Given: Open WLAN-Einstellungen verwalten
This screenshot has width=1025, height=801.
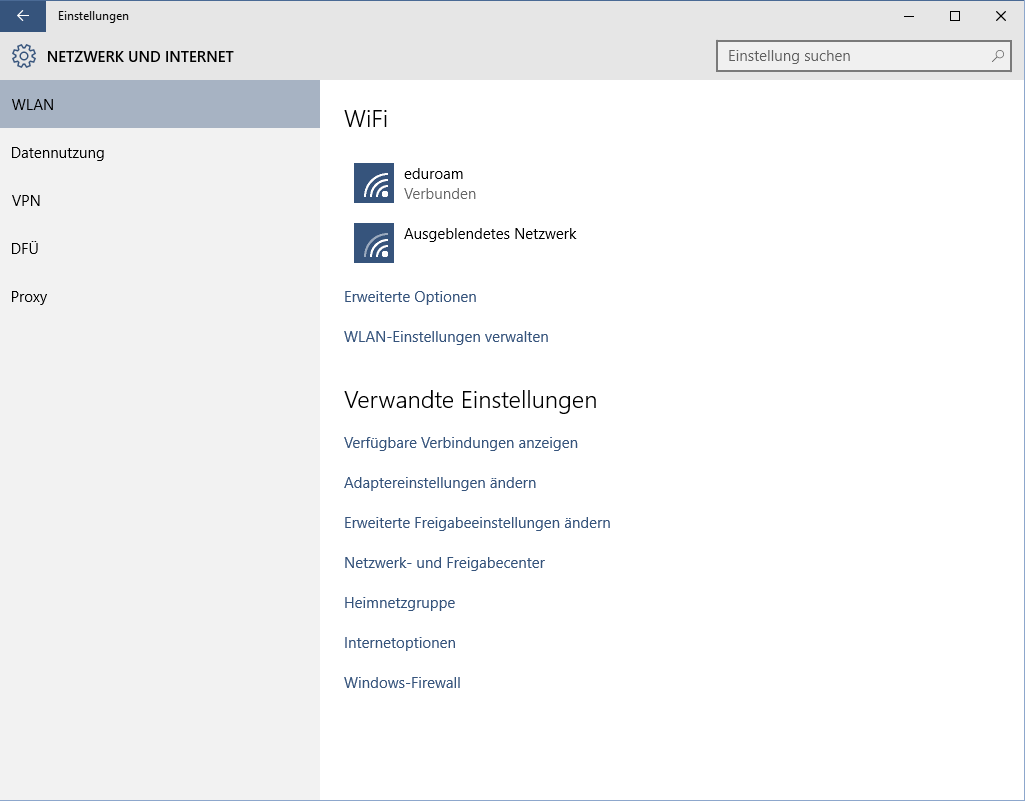Looking at the screenshot, I should (x=446, y=337).
